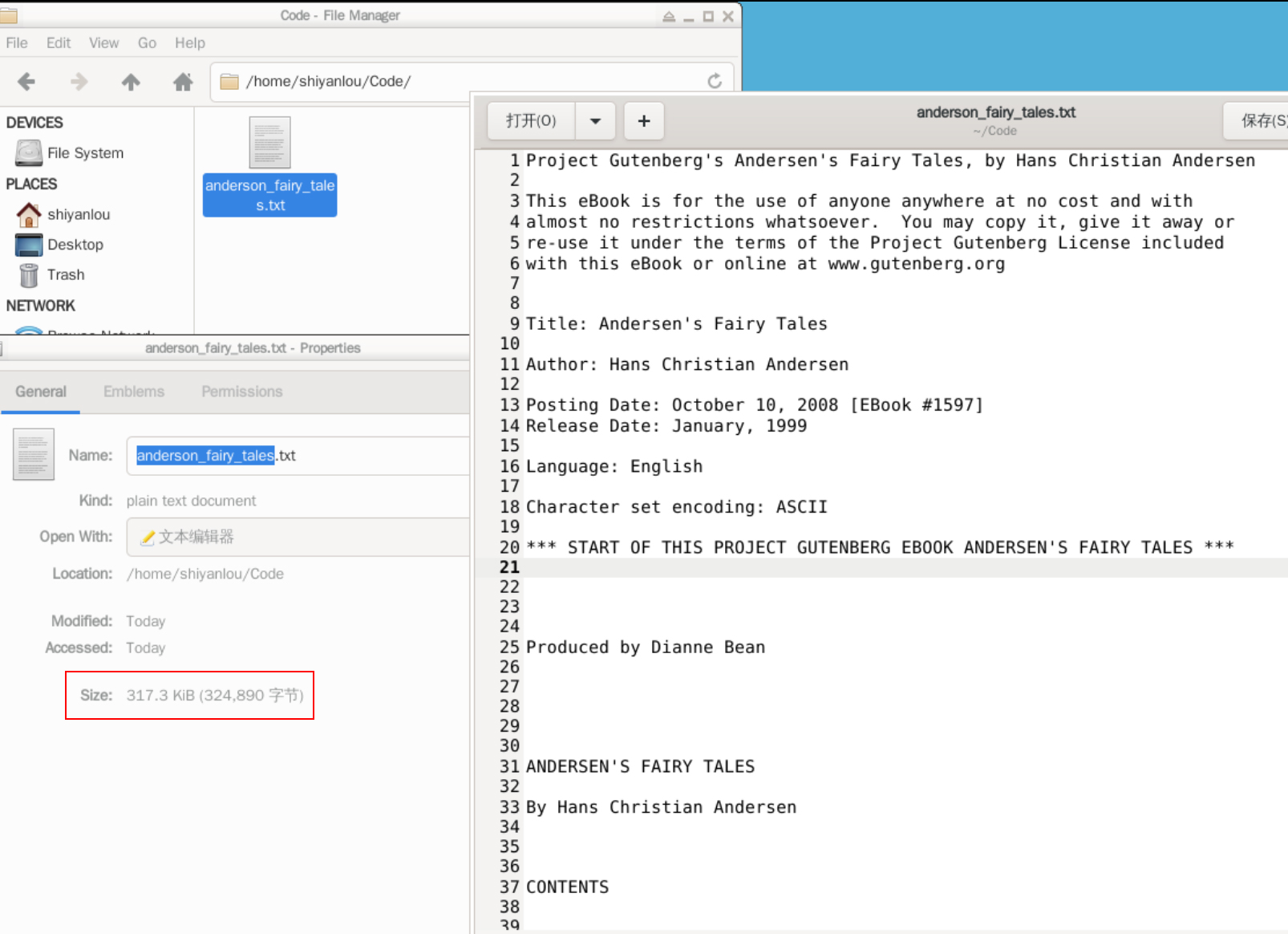Viewport: 1288px width, 934px height.
Task: Click 'plain text document' Kind value
Action: (191, 501)
